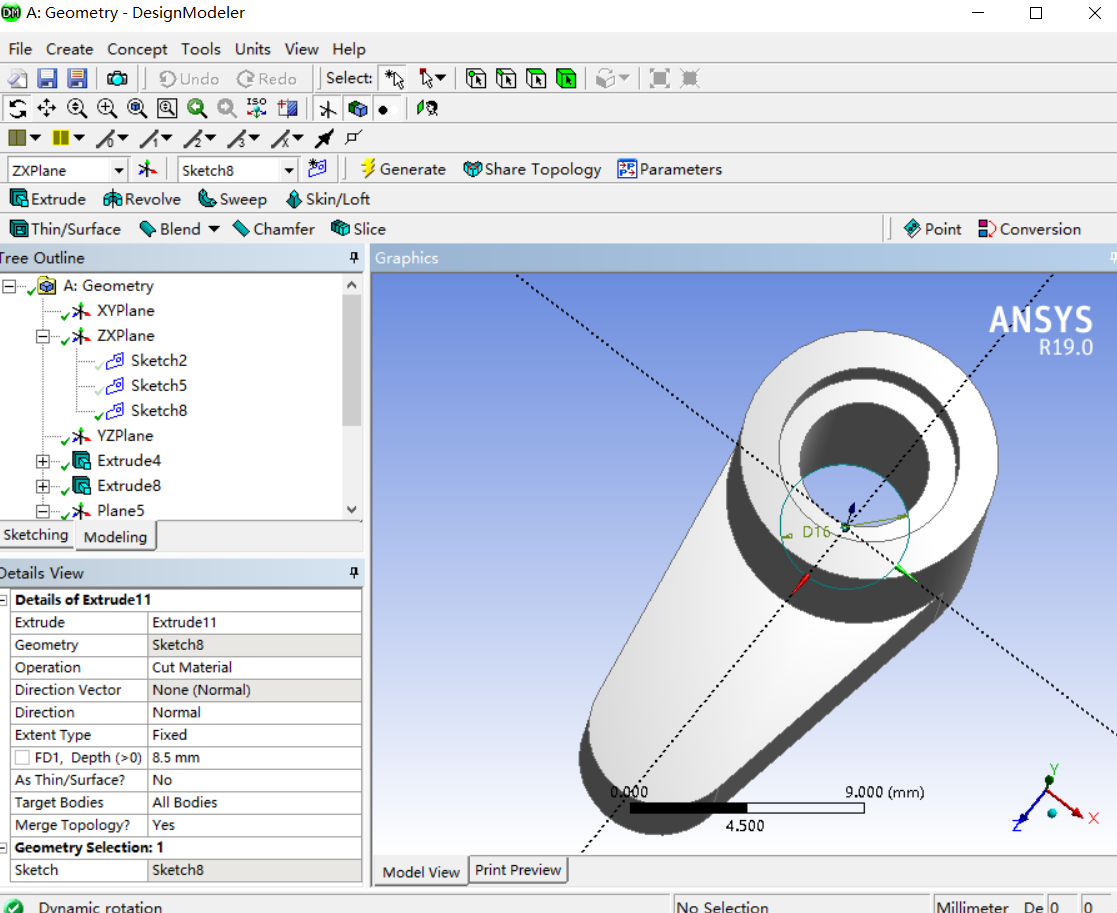Image resolution: width=1117 pixels, height=913 pixels.
Task: Start the Sweep feature tool
Action: (232, 199)
